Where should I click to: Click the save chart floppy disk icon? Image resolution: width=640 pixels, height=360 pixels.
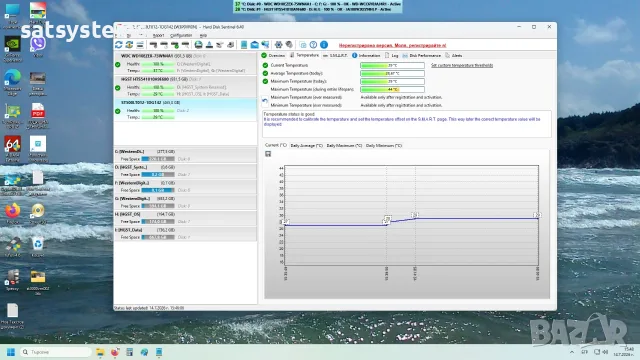(268, 154)
